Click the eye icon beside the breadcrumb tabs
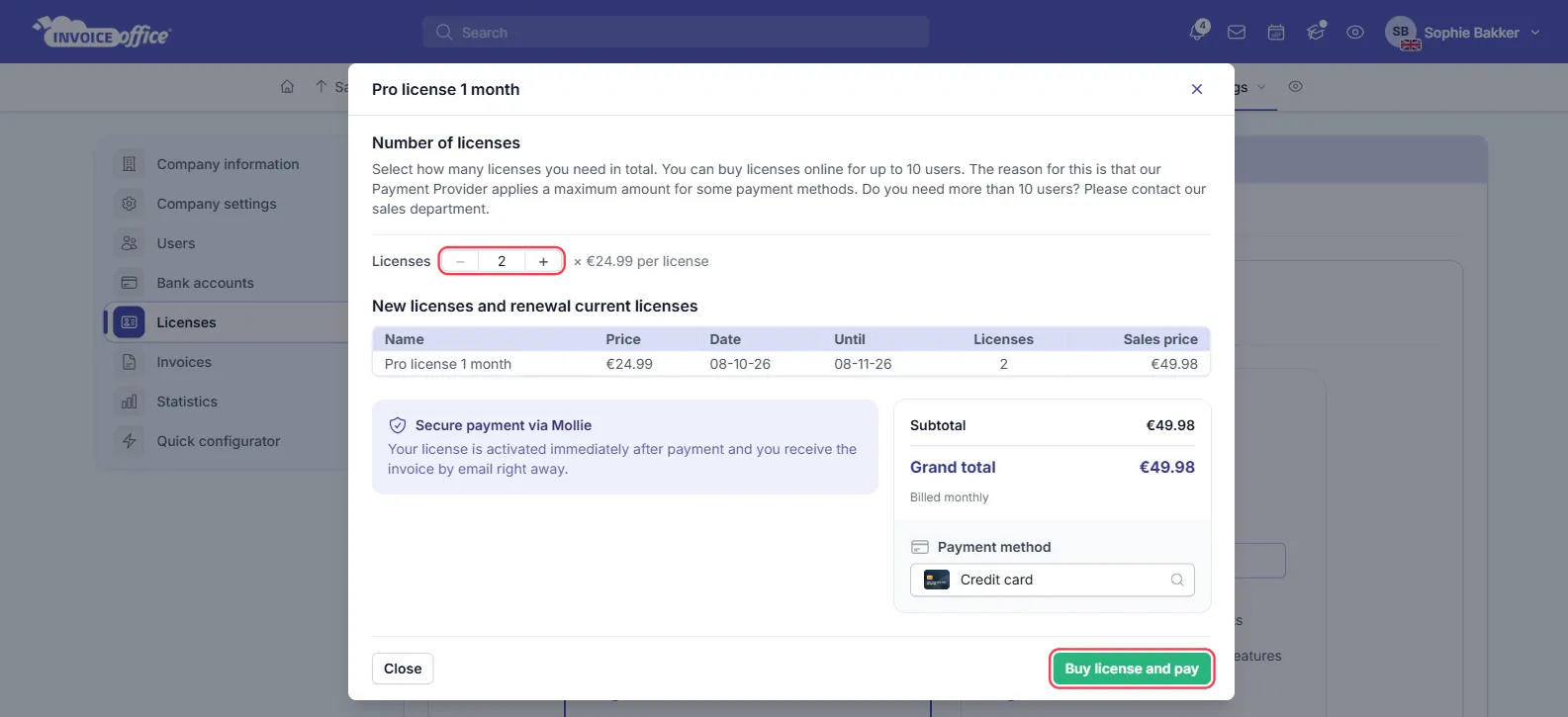Viewport: 1568px width, 717px height. pos(1295,87)
